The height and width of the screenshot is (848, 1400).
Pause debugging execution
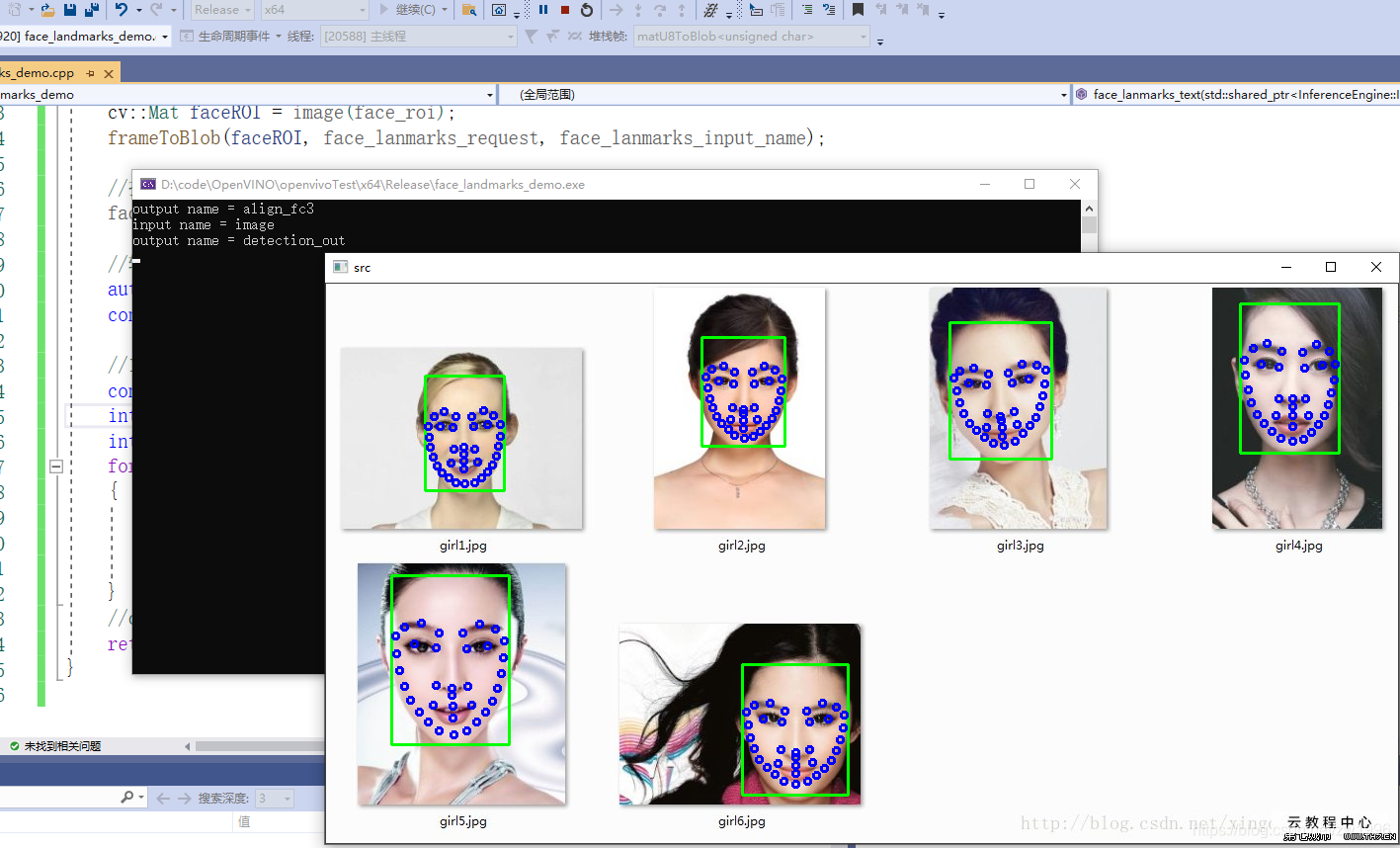(543, 10)
